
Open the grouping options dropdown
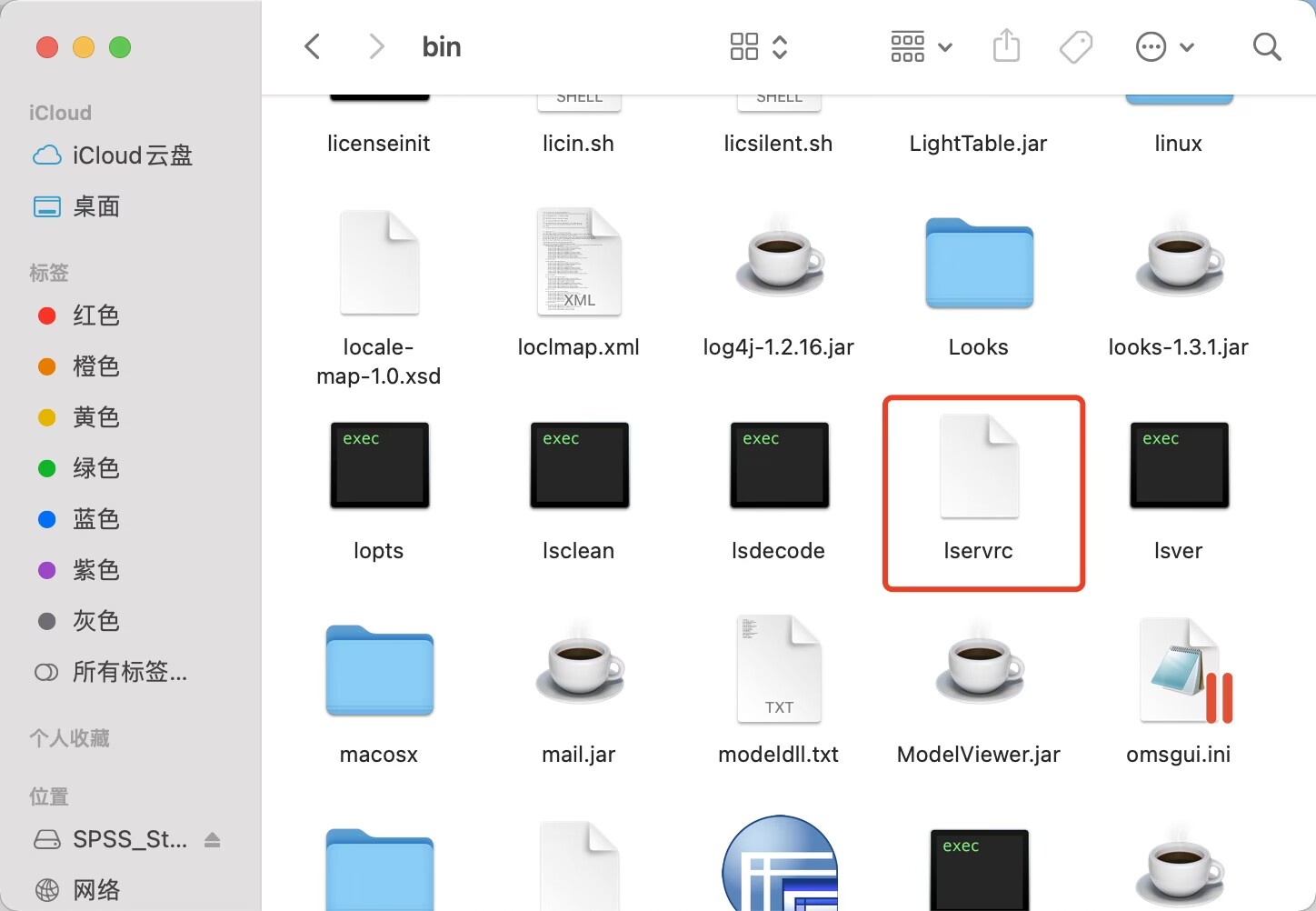[x=921, y=46]
